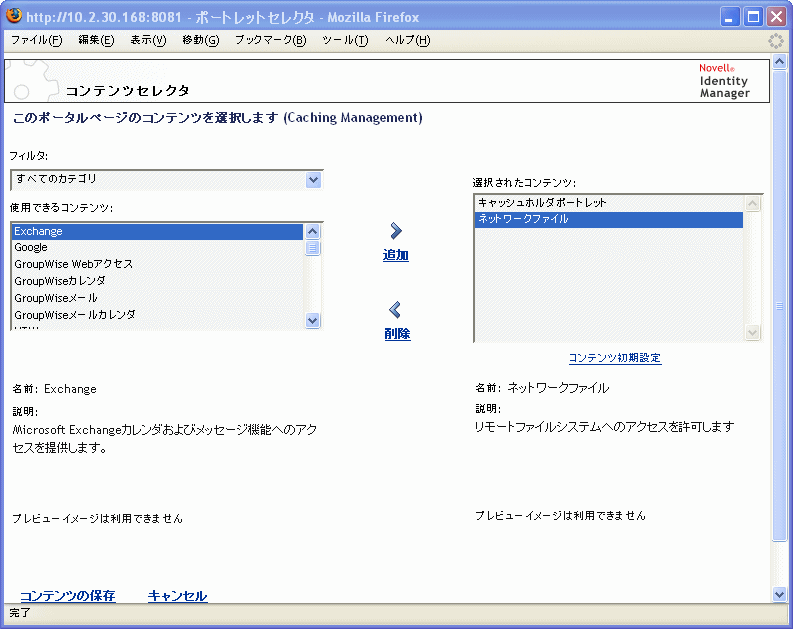793x629 pixels.
Task: Click the 追加 link
Action: [x=395, y=255]
